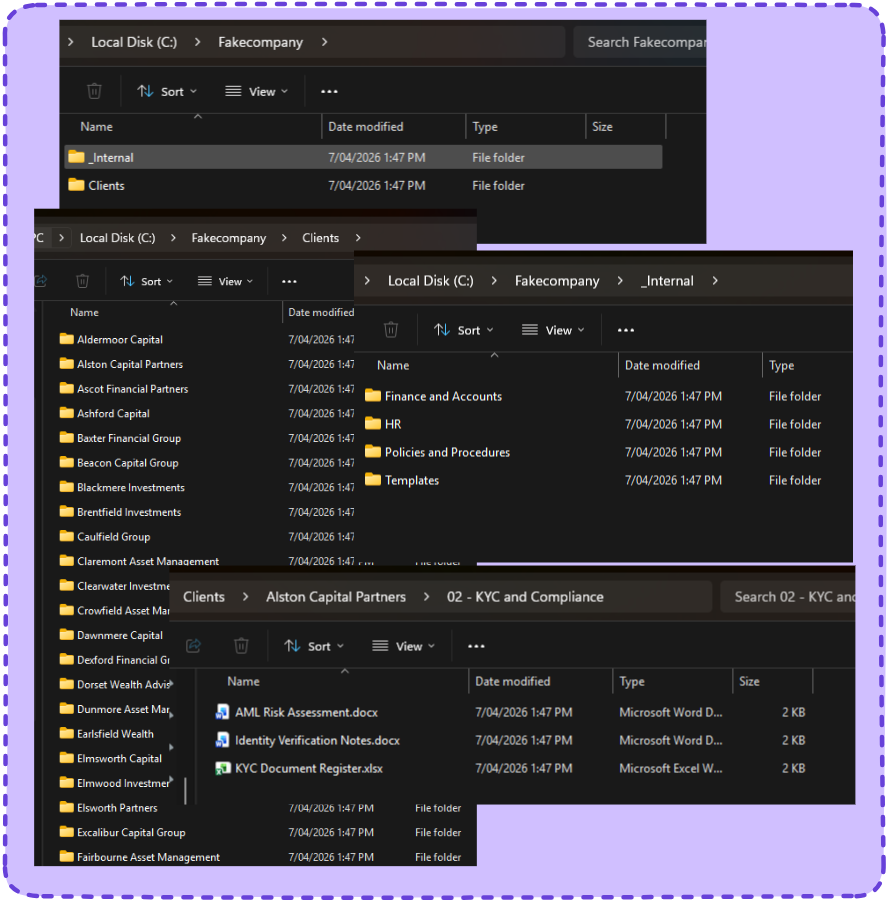The width and height of the screenshot is (888, 901).
Task: Click the trash icon in the KYC and Compliance window
Action: (241, 646)
